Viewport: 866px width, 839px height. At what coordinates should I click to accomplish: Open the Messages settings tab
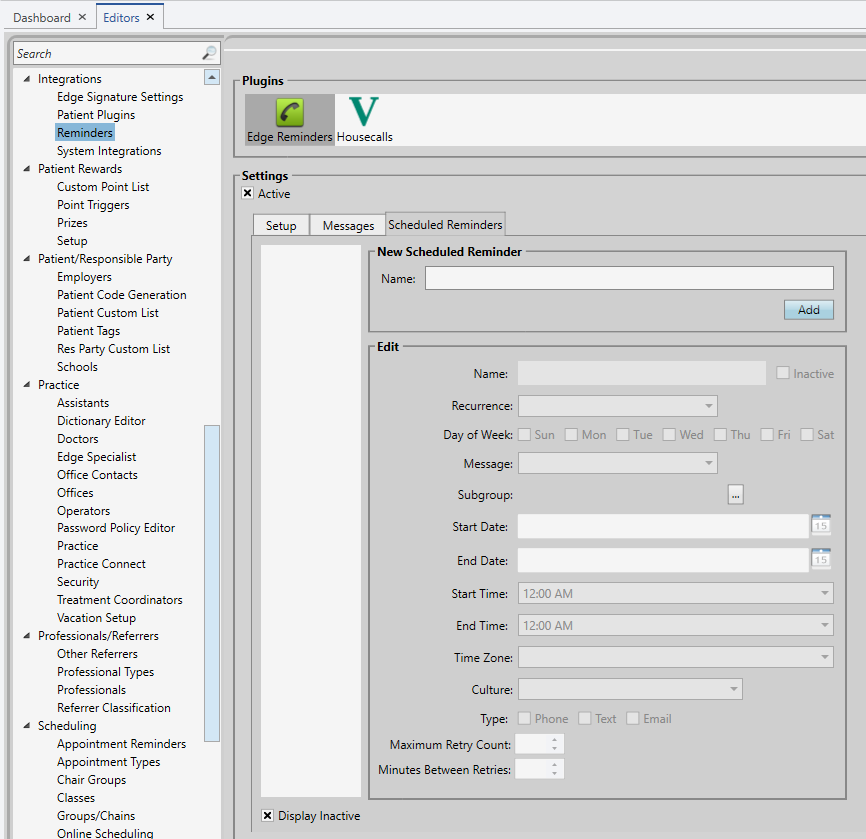(x=348, y=225)
